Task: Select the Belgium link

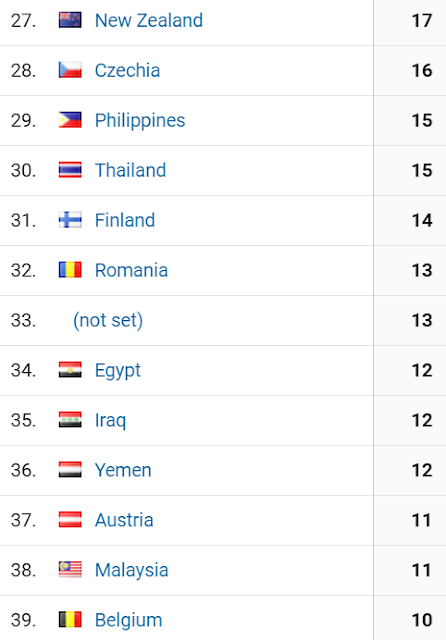Action: [129, 620]
